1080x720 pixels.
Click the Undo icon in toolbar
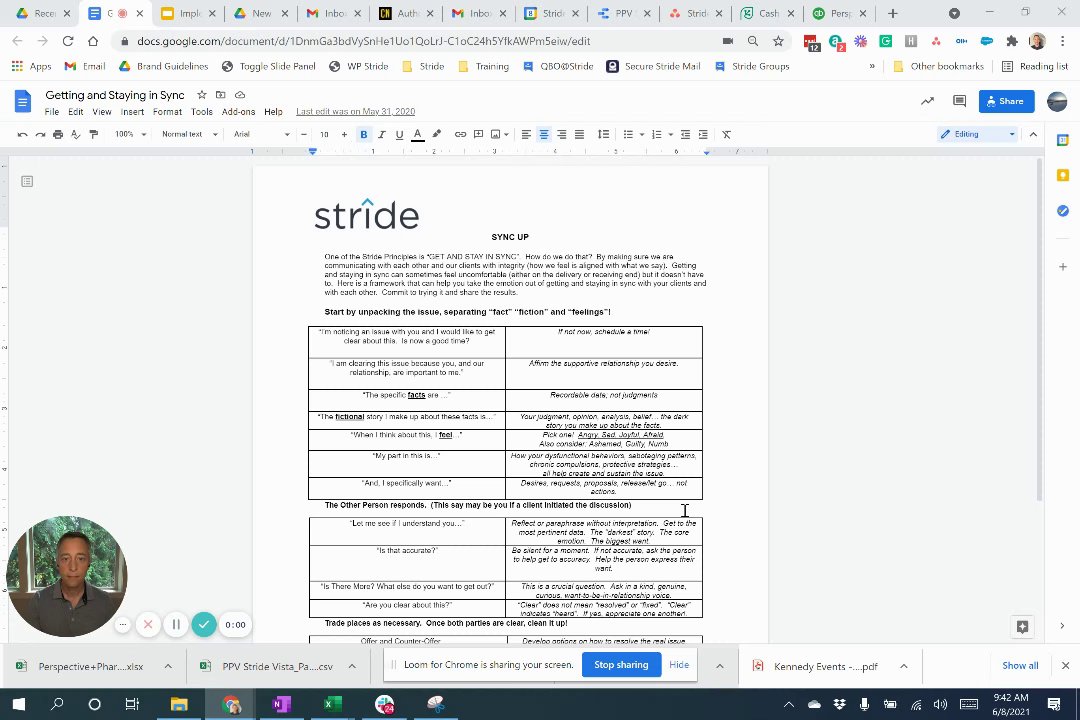point(23,134)
